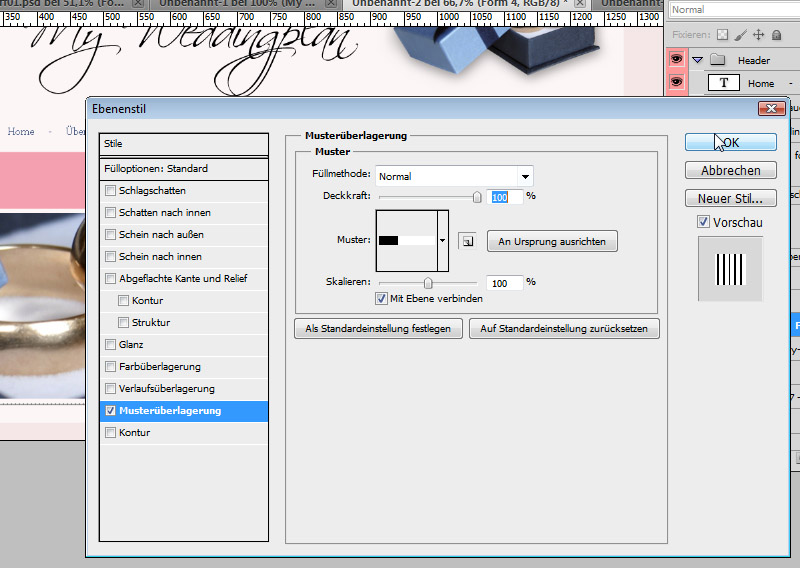This screenshot has width=800, height=568.
Task: Click the Abbrechen button
Action: [730, 170]
